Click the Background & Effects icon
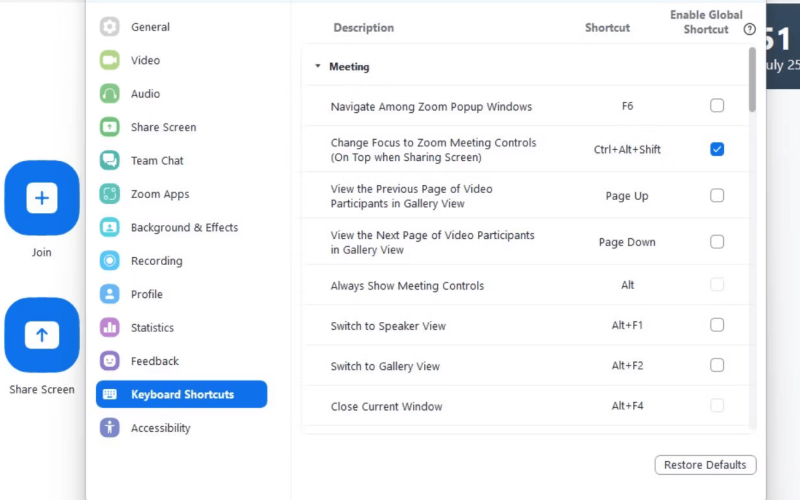 pyautogui.click(x=110, y=227)
